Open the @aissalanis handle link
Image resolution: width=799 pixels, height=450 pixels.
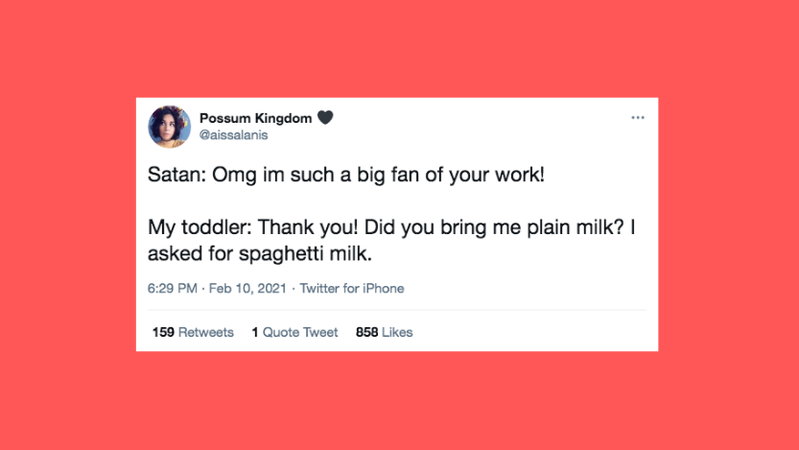click(x=233, y=134)
